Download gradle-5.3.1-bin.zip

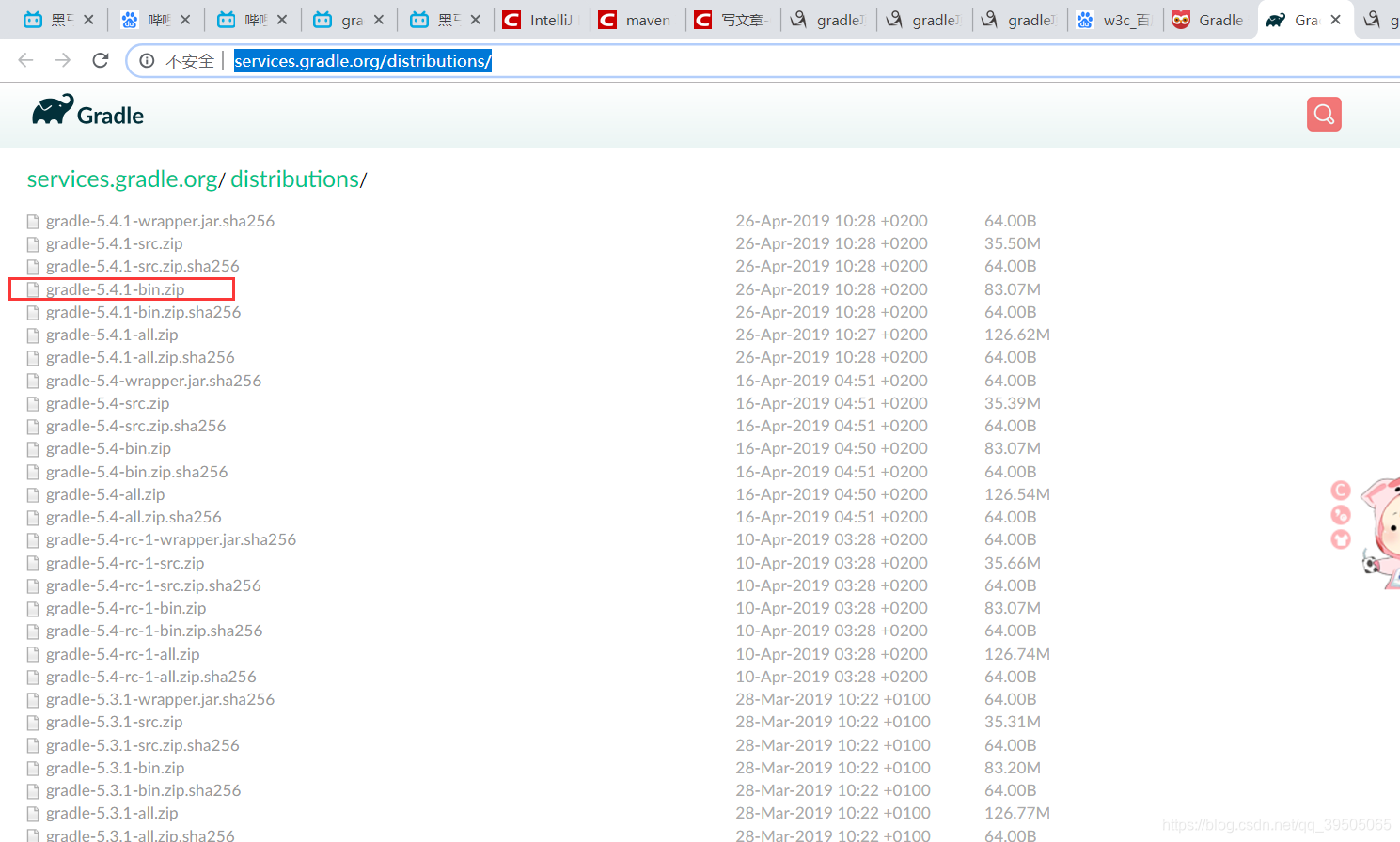pyautogui.click(x=115, y=769)
